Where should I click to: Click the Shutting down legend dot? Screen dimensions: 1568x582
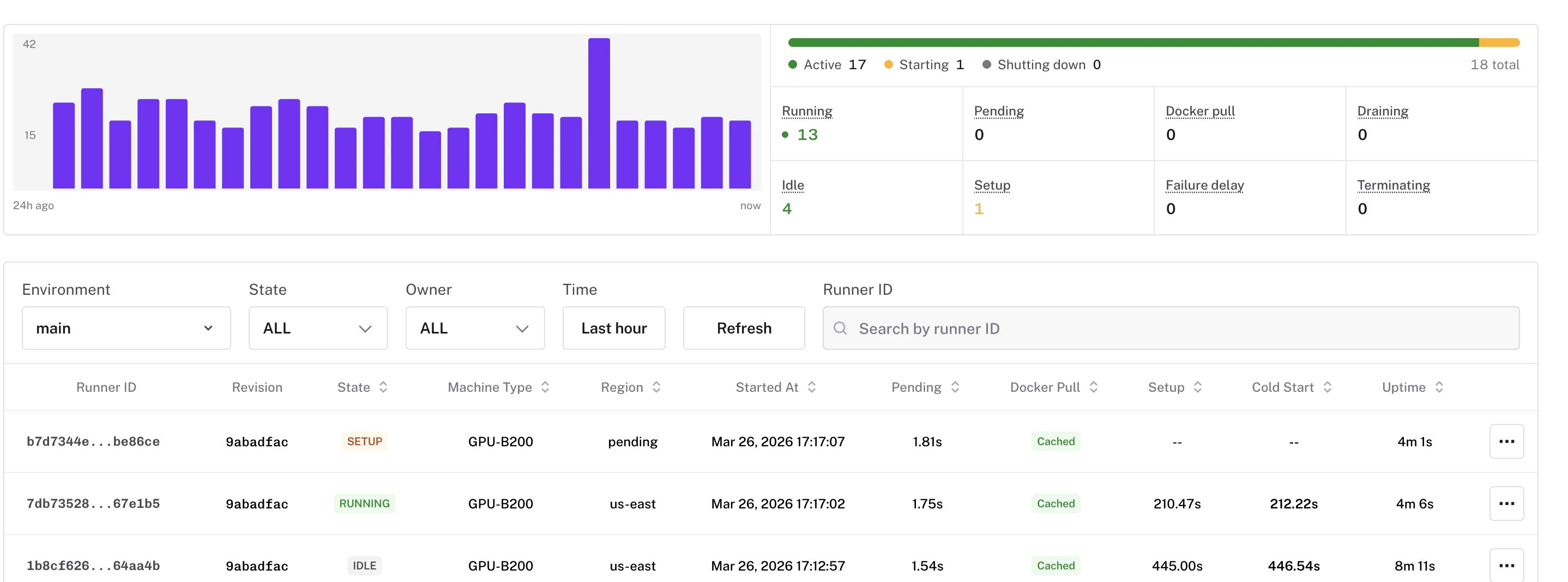(x=987, y=64)
